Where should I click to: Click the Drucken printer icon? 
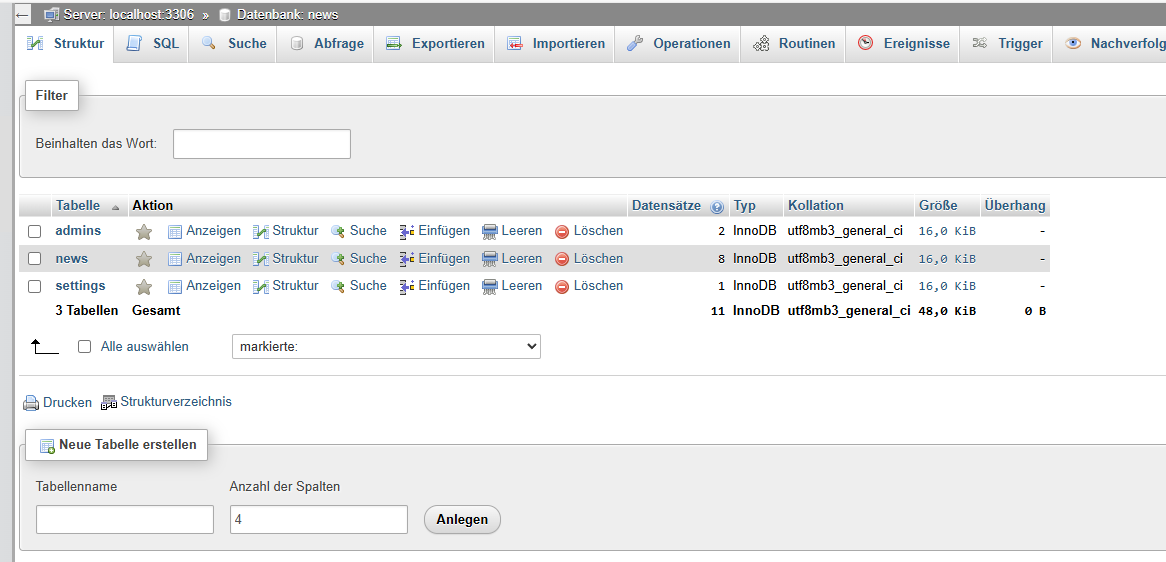coord(31,403)
